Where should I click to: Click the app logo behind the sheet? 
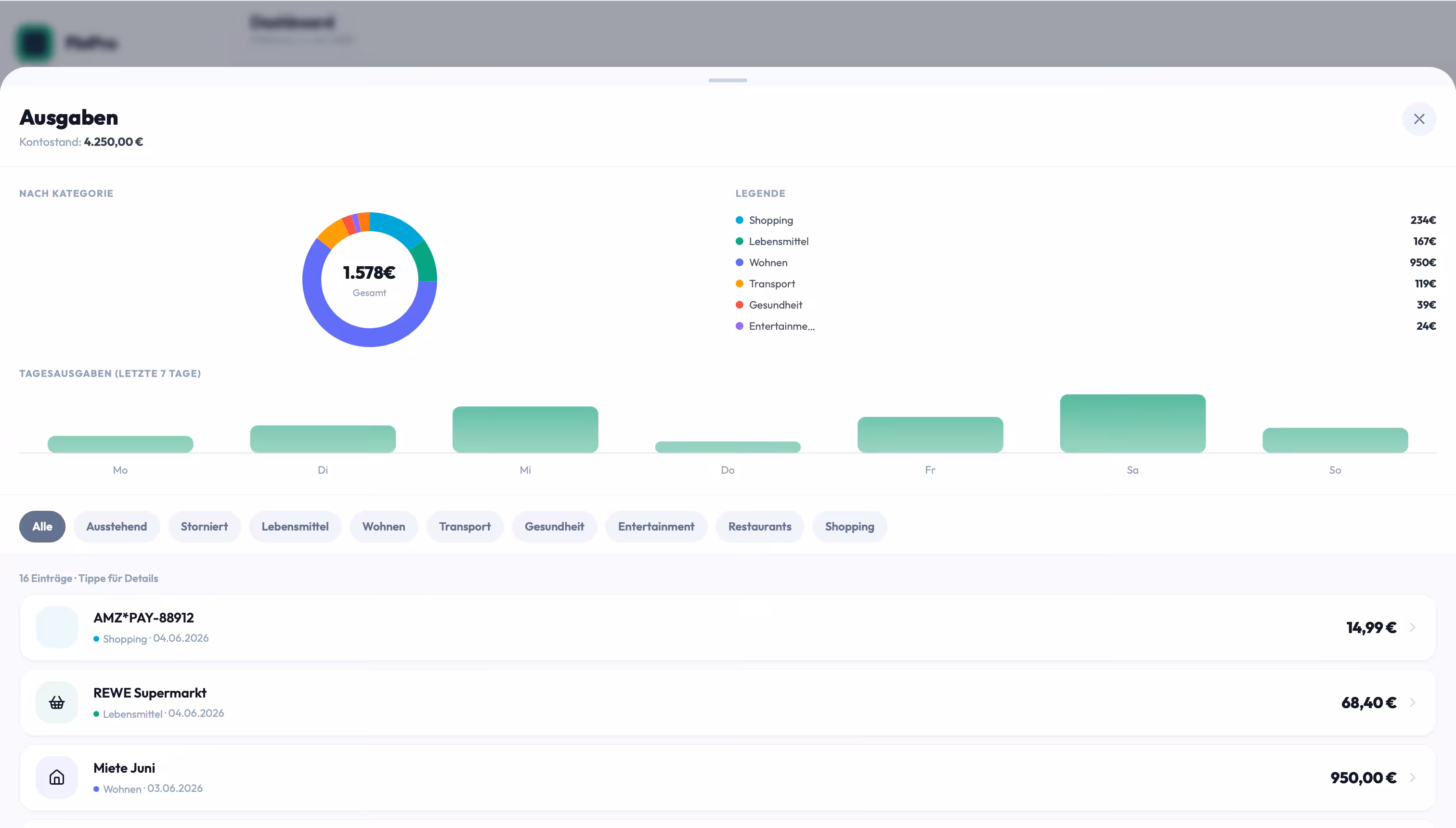(x=35, y=43)
